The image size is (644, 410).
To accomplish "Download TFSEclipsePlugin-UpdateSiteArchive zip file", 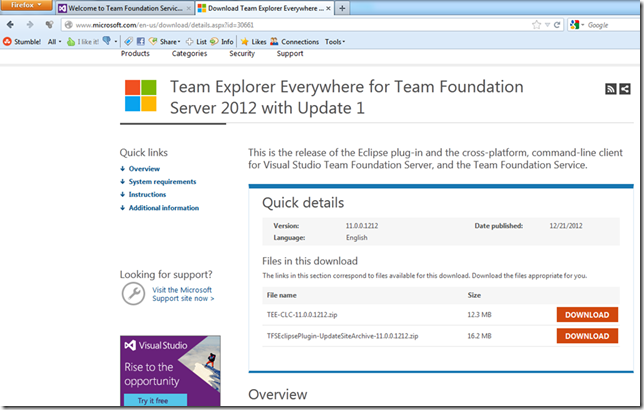I will [x=587, y=336].
